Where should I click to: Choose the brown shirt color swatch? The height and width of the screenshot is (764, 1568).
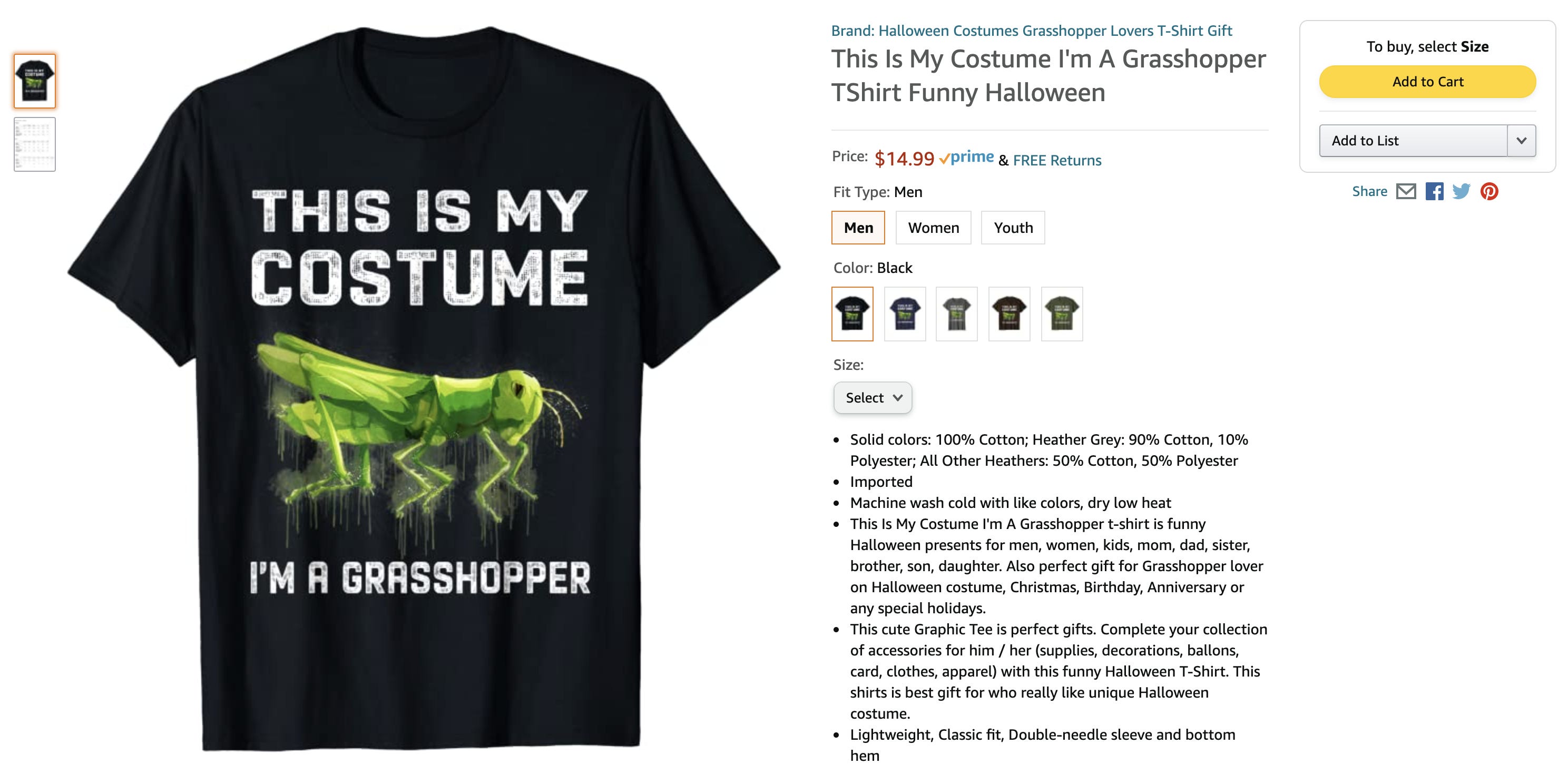[x=1009, y=314]
